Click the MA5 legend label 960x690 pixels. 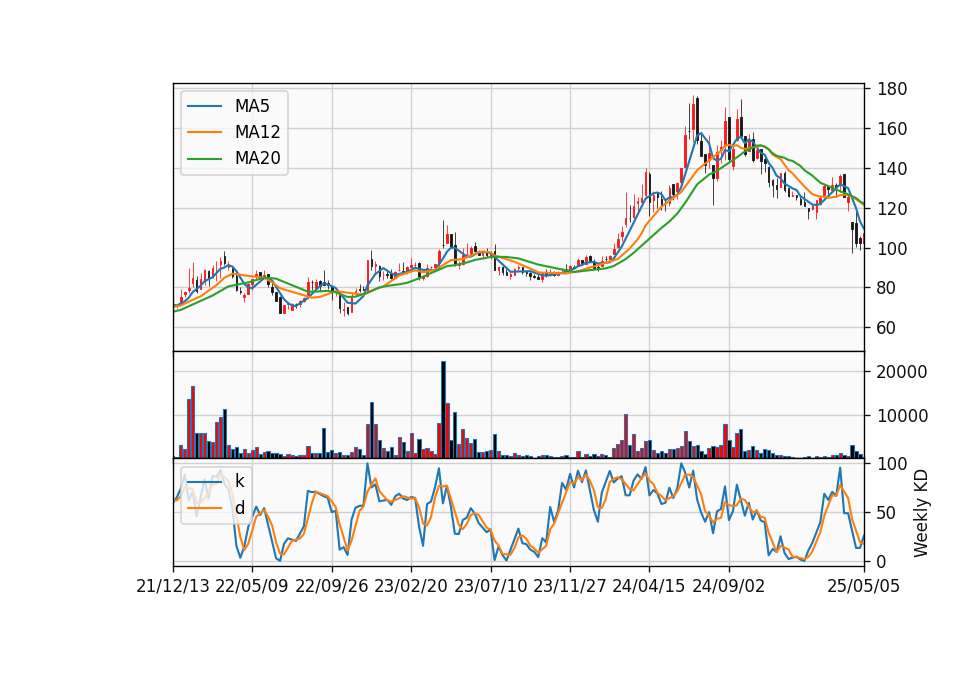(252, 106)
